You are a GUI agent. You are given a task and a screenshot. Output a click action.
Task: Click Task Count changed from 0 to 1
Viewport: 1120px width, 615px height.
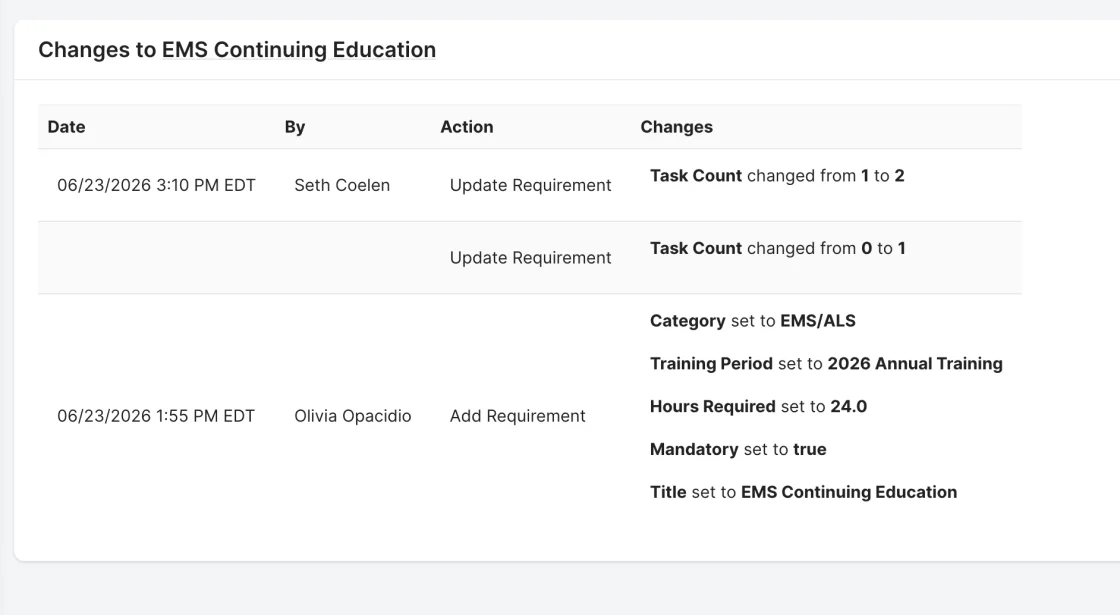[x=778, y=248]
